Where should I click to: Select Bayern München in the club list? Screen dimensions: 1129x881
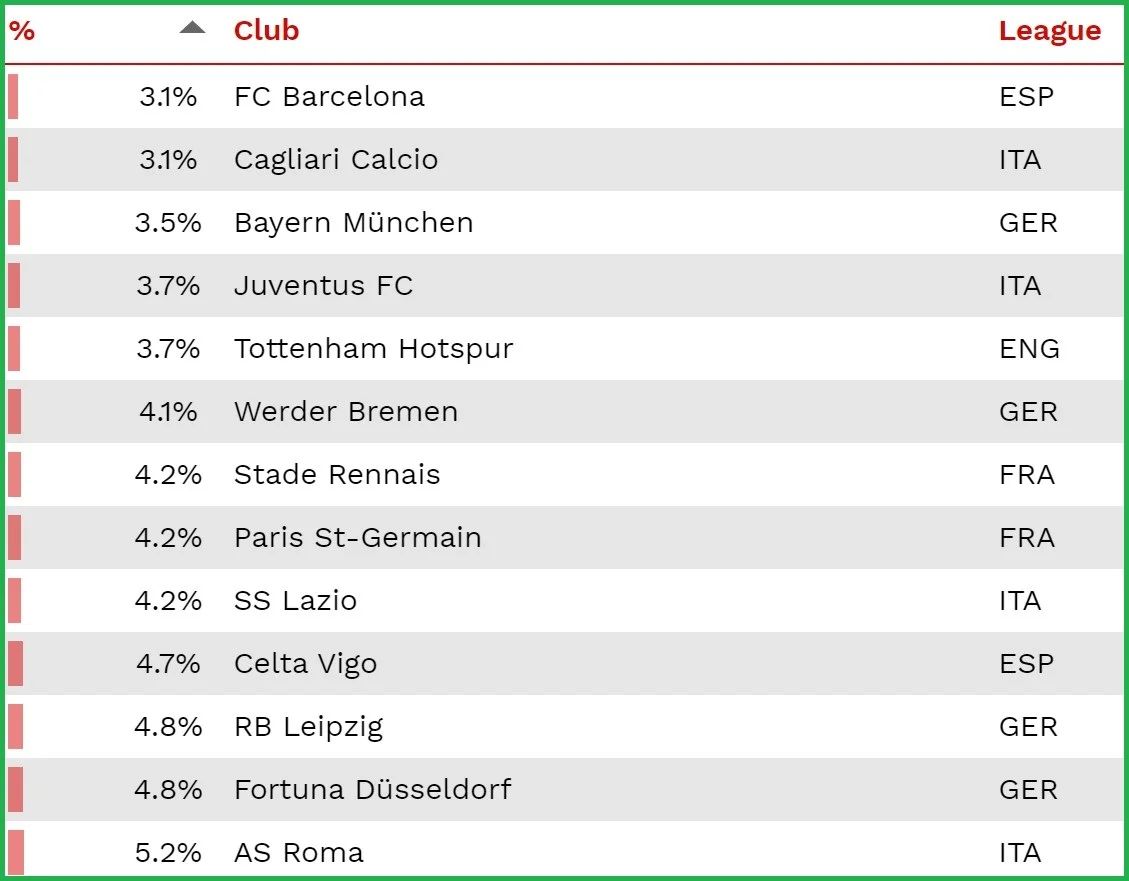(x=353, y=223)
